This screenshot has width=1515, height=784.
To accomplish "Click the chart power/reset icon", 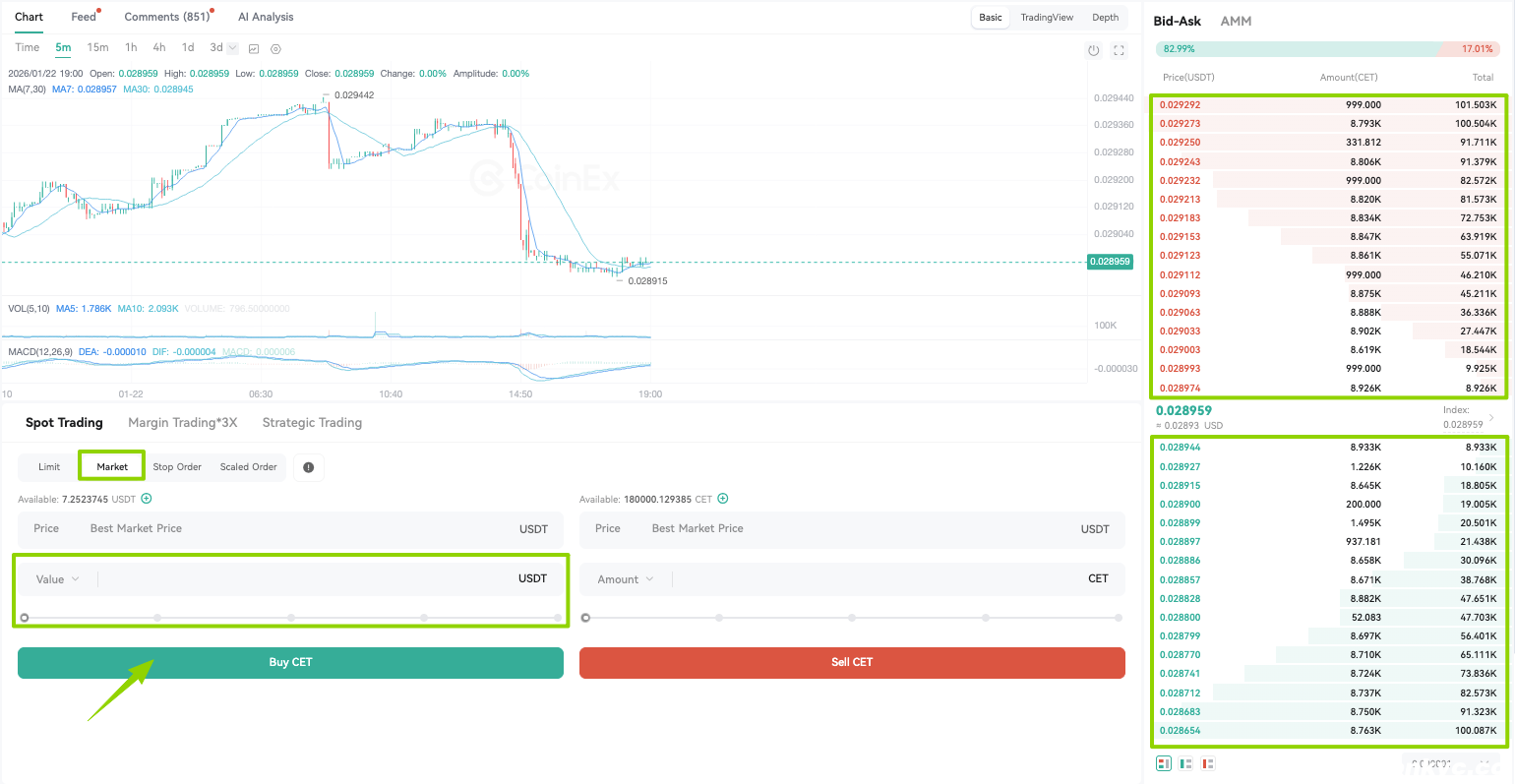I will (1093, 50).
